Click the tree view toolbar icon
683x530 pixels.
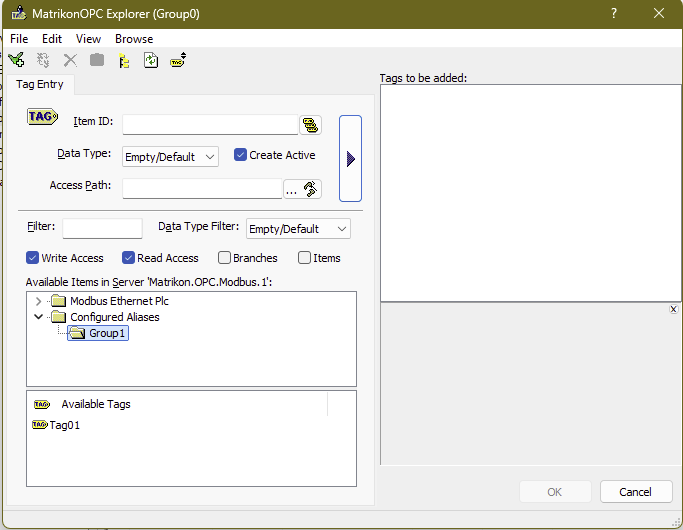coord(124,60)
